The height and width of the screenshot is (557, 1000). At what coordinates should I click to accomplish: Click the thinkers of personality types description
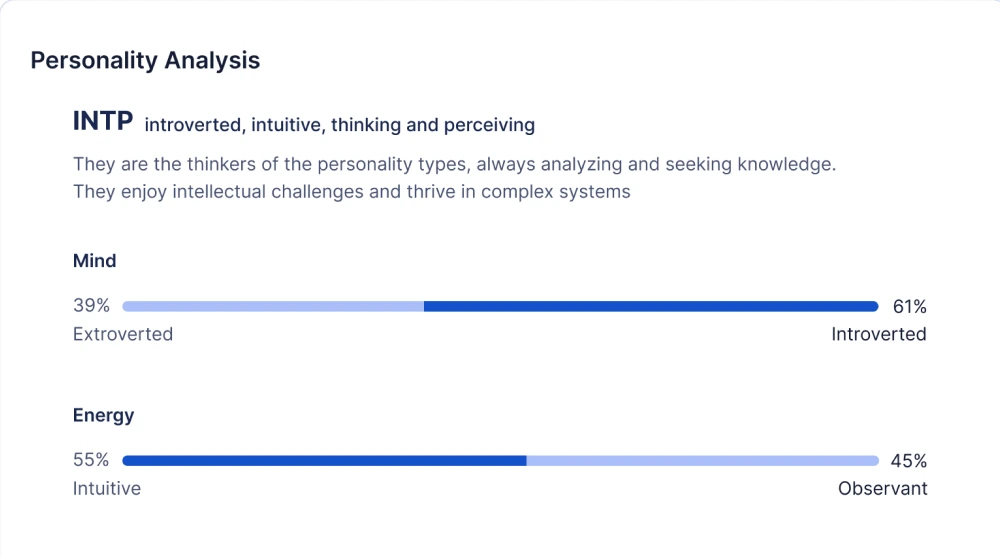click(x=454, y=164)
